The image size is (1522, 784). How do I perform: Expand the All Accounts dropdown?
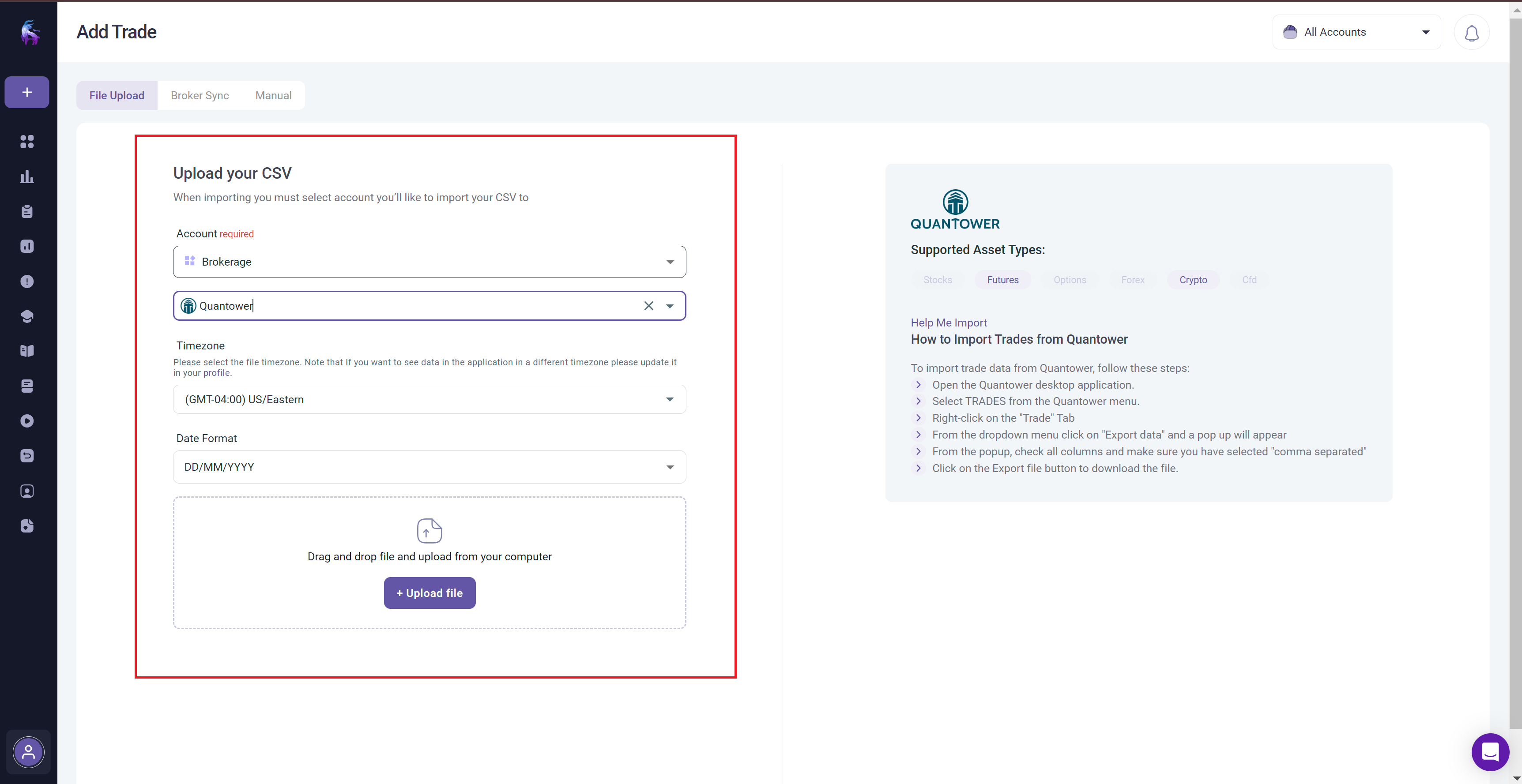click(1356, 32)
